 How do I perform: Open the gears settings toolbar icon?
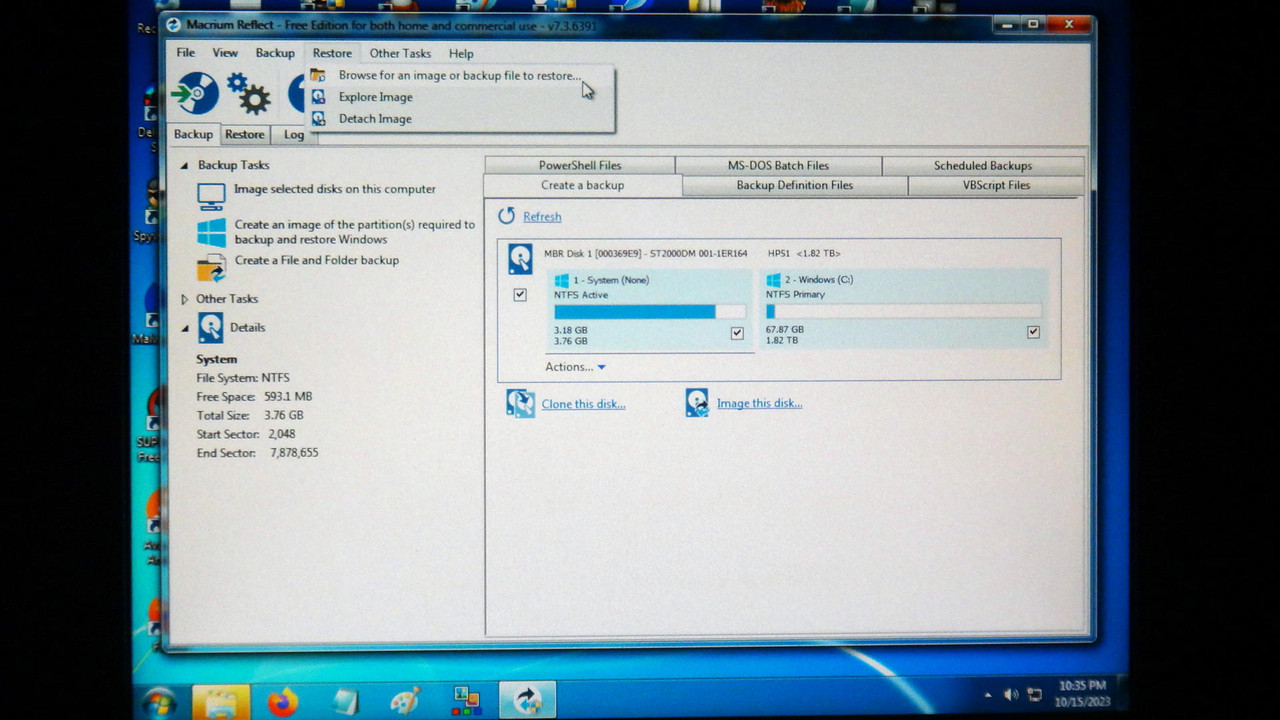point(248,94)
